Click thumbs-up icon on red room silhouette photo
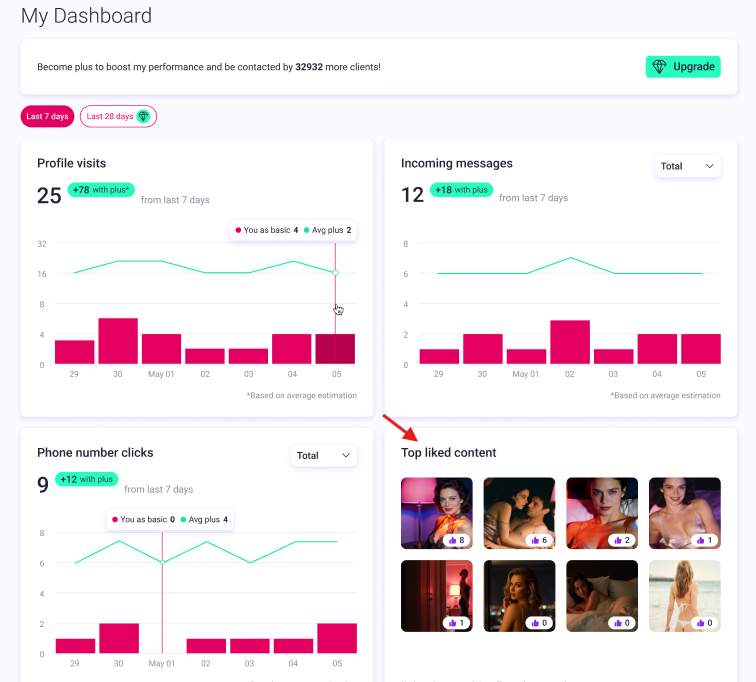This screenshot has width=756, height=682. point(452,623)
